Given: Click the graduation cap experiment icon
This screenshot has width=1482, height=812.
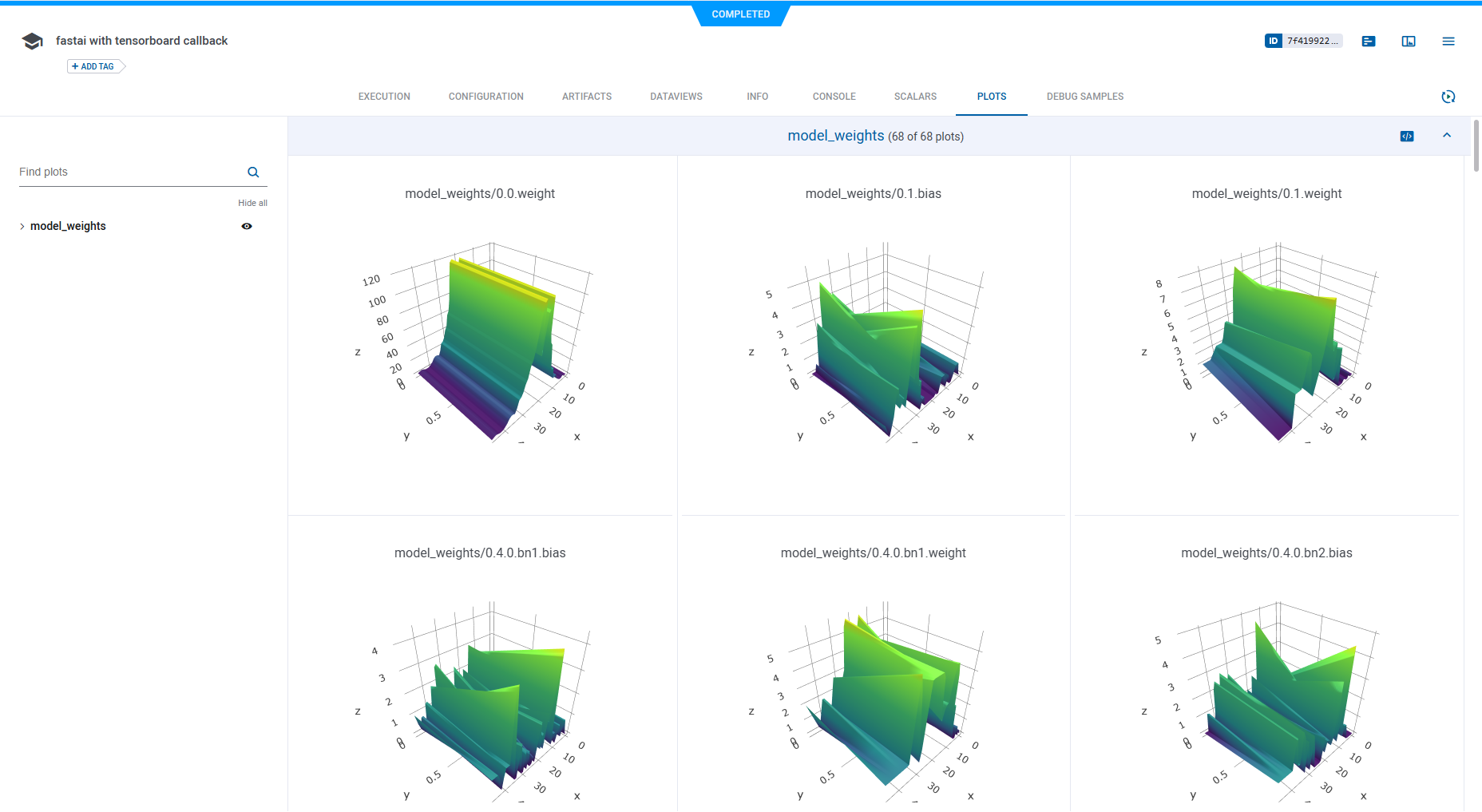Looking at the screenshot, I should 32,42.
